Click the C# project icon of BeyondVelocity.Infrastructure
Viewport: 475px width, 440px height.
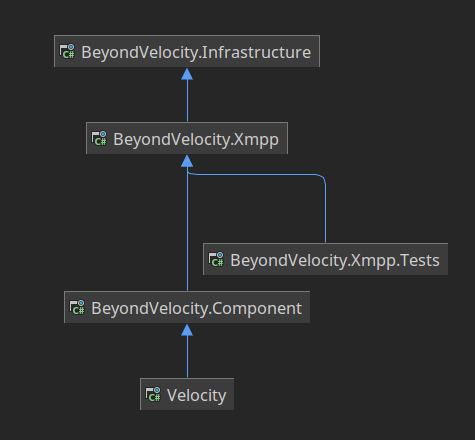point(67,52)
